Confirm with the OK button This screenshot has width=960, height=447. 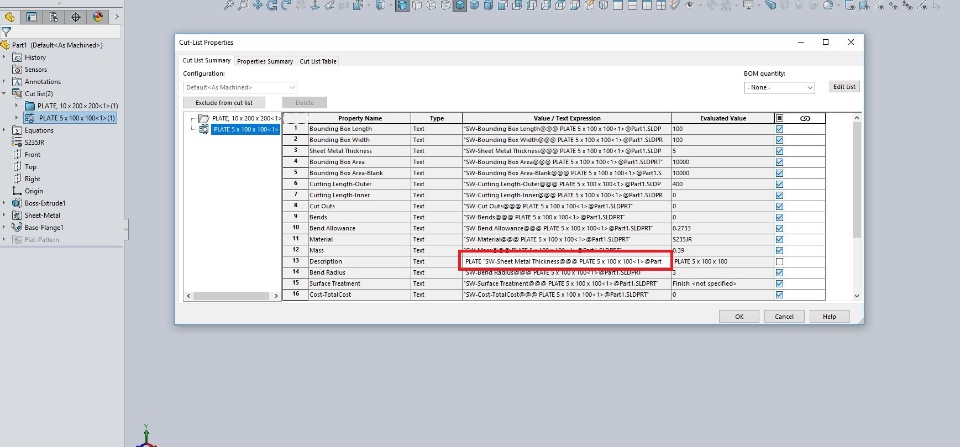[x=739, y=317]
